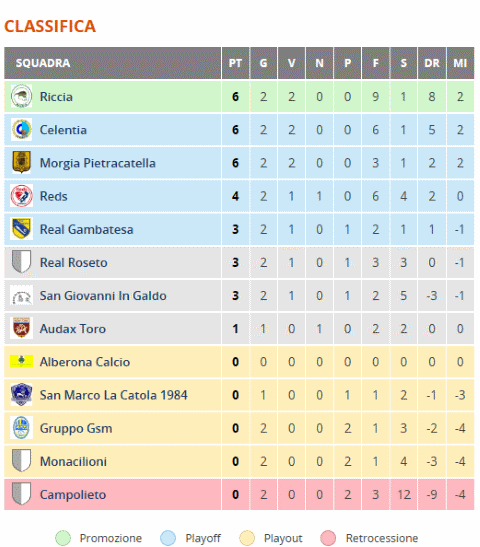The height and width of the screenshot is (547, 480).
Task: Click the Alberona Calcio yellow flag icon
Action: (x=21, y=361)
